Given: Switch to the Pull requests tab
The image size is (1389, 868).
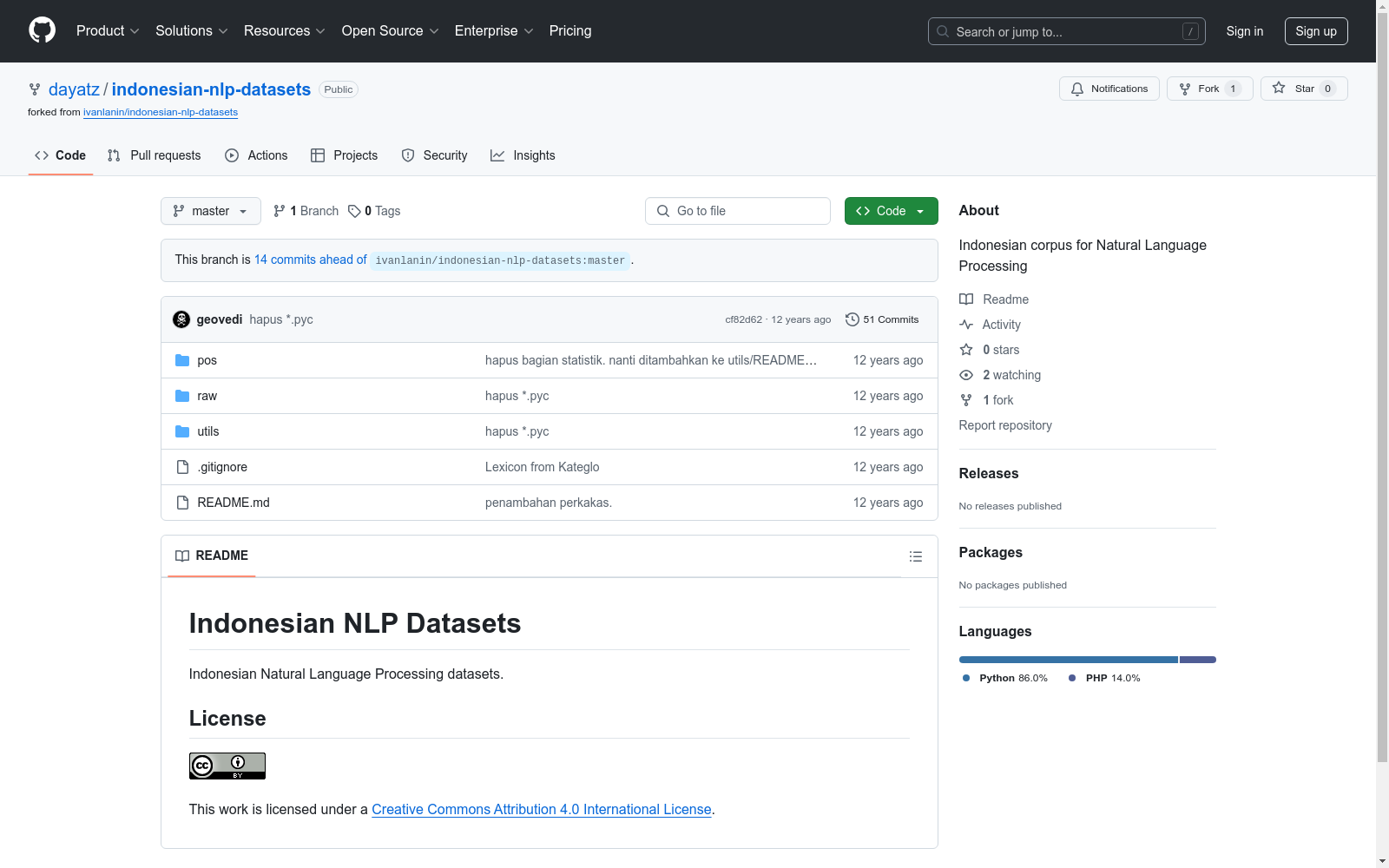Looking at the screenshot, I should [x=155, y=155].
